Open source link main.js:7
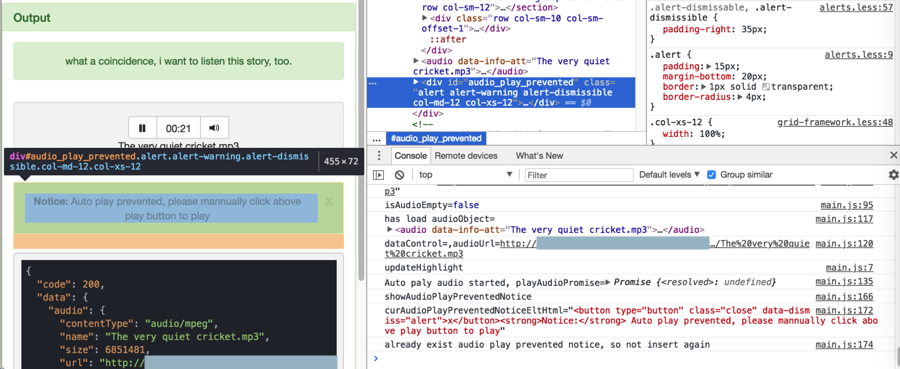900x369 pixels. click(x=849, y=267)
